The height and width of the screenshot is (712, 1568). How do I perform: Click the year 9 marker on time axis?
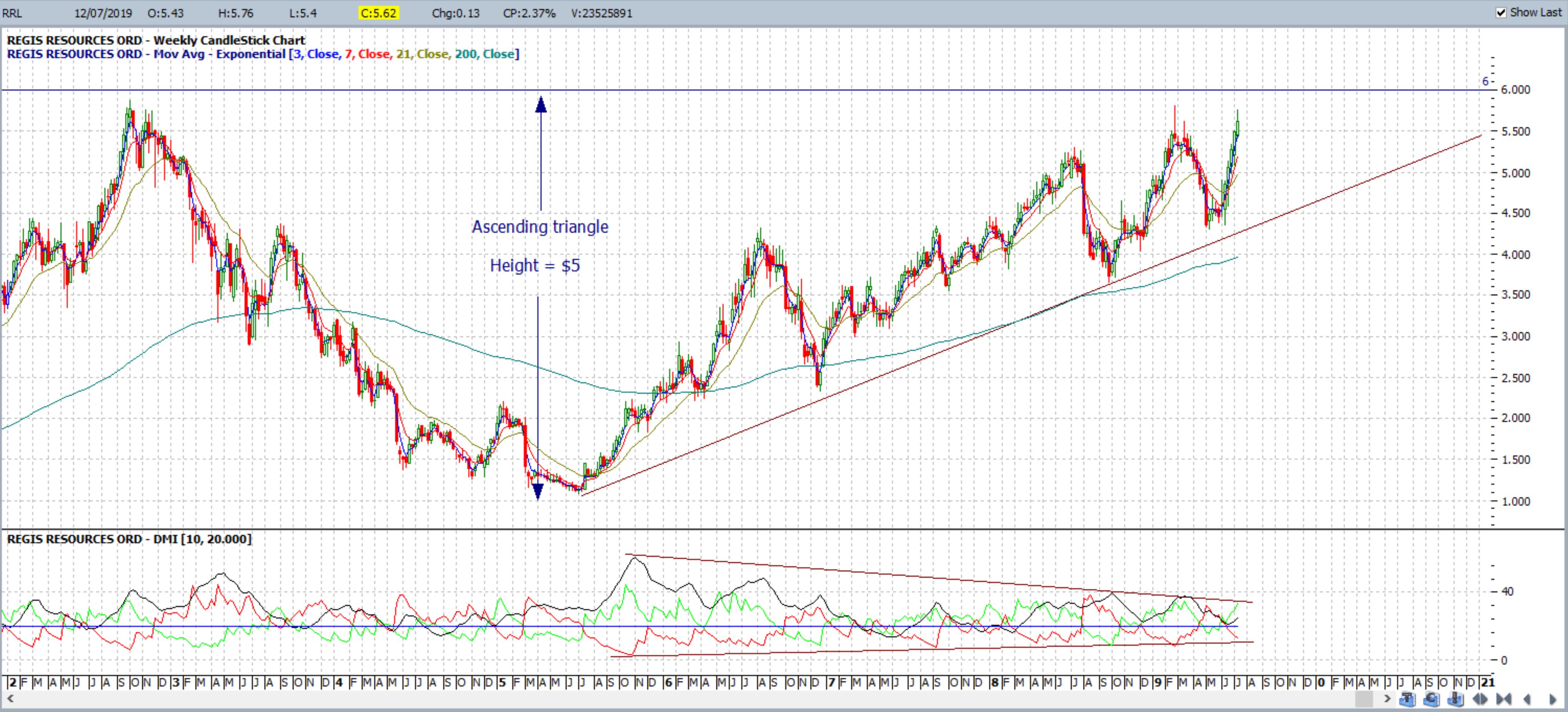coord(1157,683)
